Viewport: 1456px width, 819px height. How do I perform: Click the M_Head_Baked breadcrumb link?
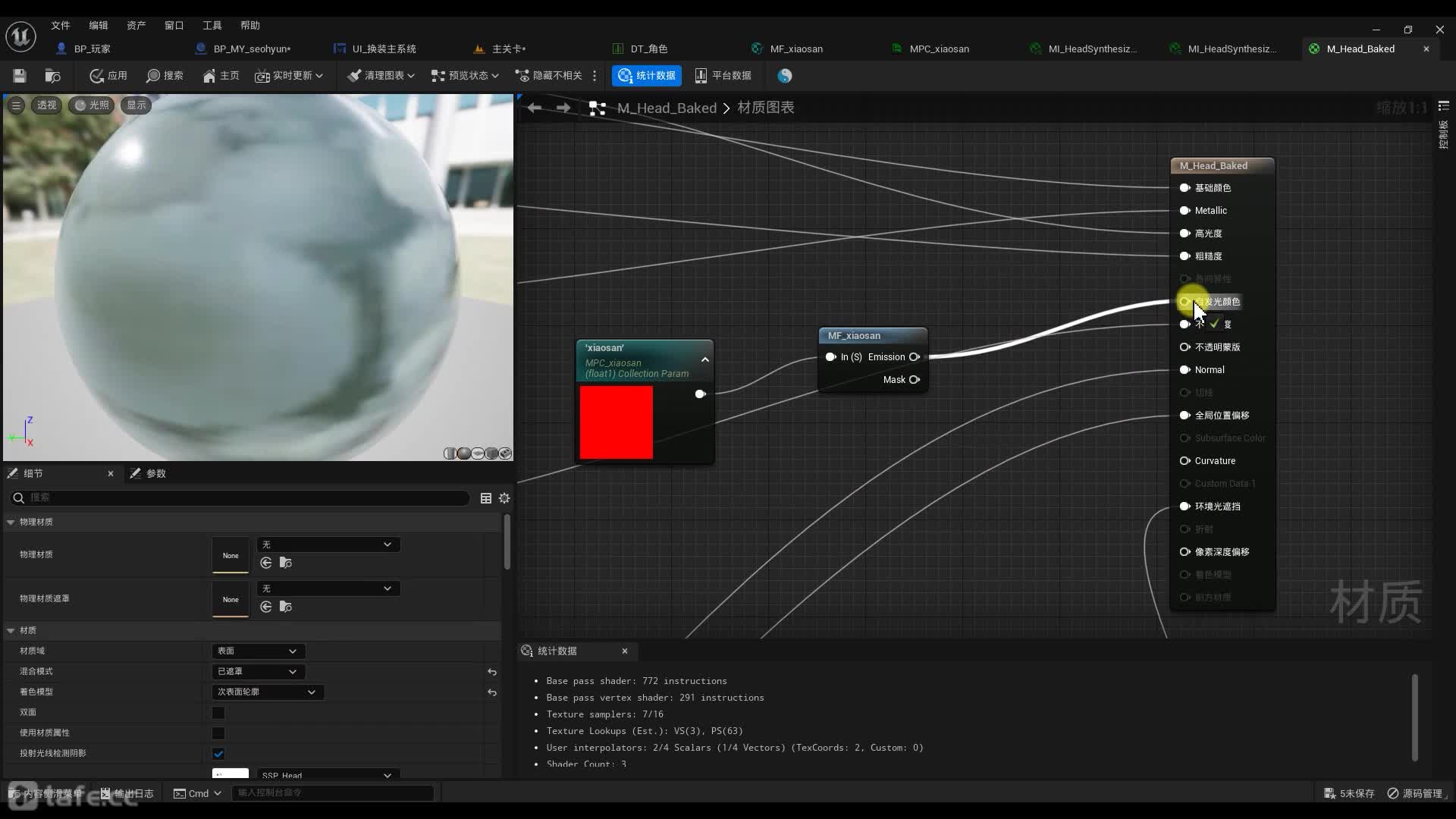click(667, 108)
